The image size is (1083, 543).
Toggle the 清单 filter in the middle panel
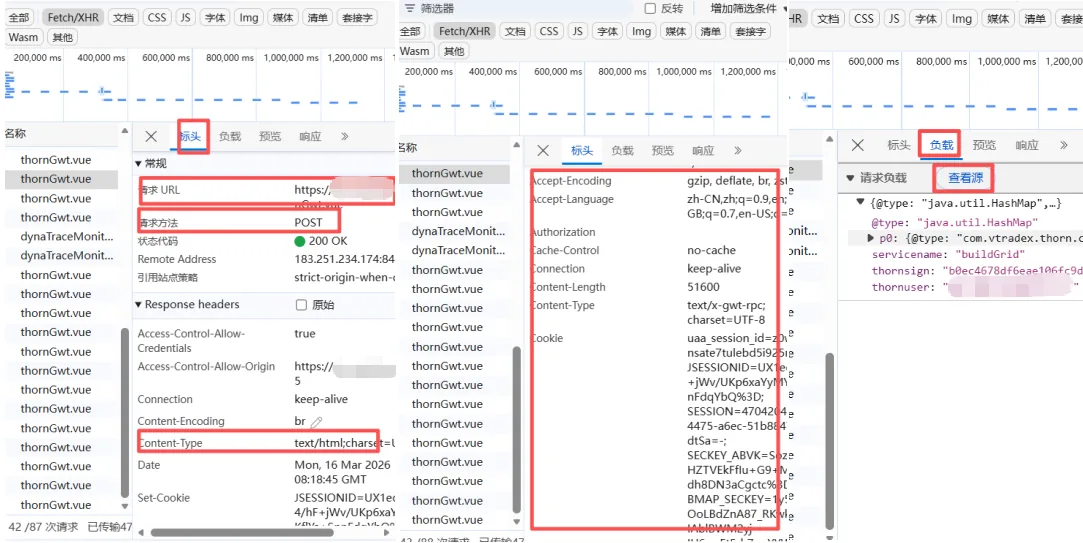711,31
